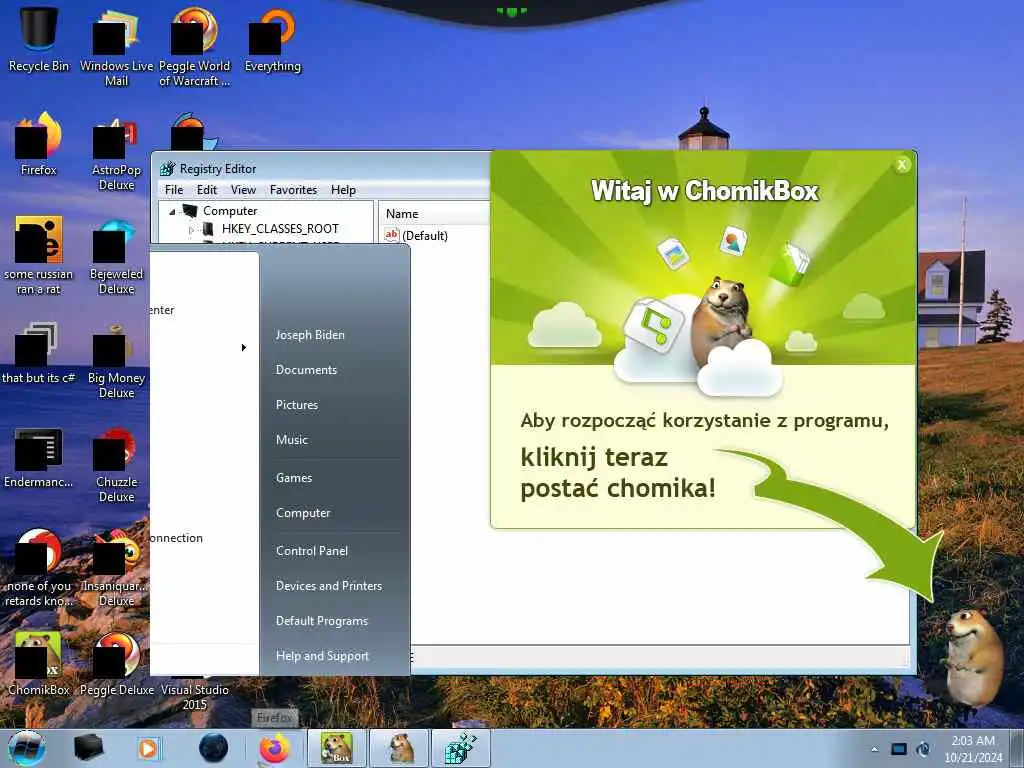Open Default Programs from Start menu
This screenshot has width=1024, height=768.
click(322, 621)
